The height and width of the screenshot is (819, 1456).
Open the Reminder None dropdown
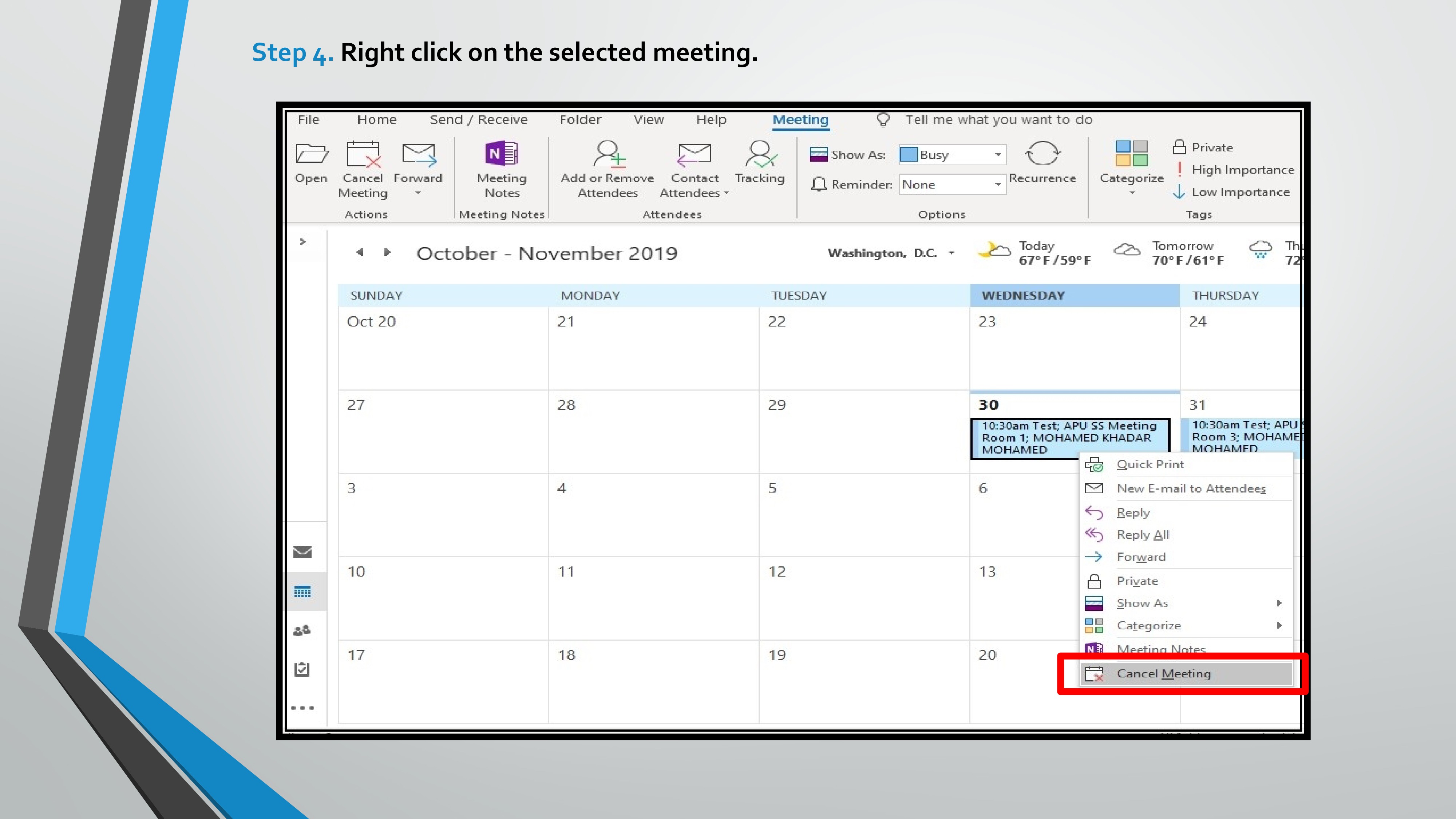(x=998, y=185)
